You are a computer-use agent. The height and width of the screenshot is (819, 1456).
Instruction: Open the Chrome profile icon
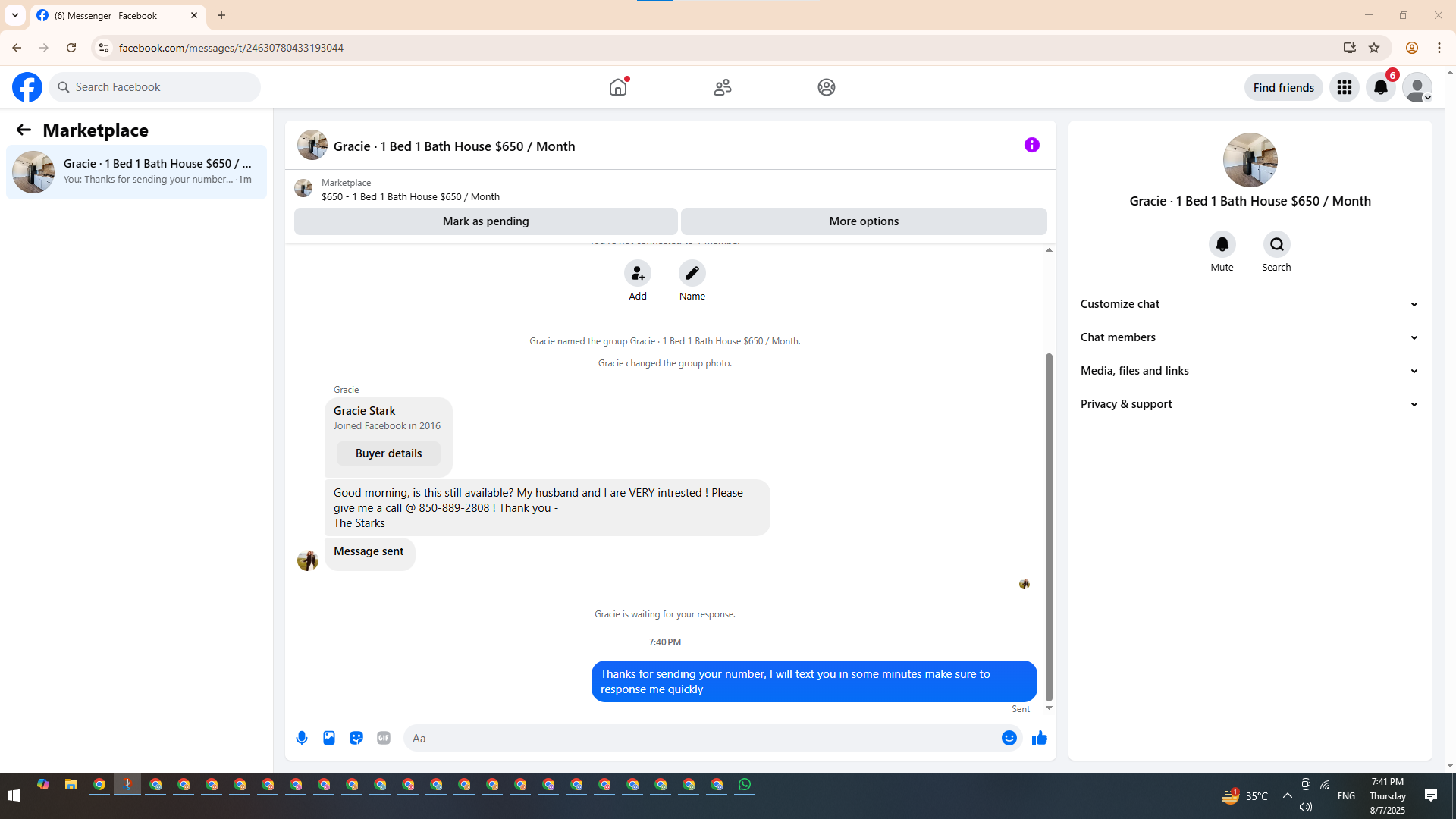1412,48
